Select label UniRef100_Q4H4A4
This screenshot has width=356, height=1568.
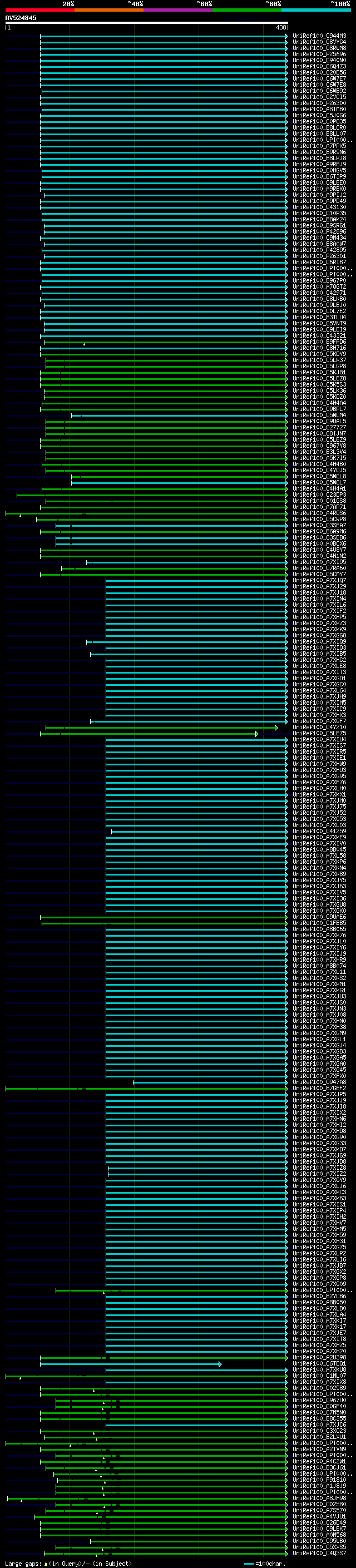click(319, 403)
